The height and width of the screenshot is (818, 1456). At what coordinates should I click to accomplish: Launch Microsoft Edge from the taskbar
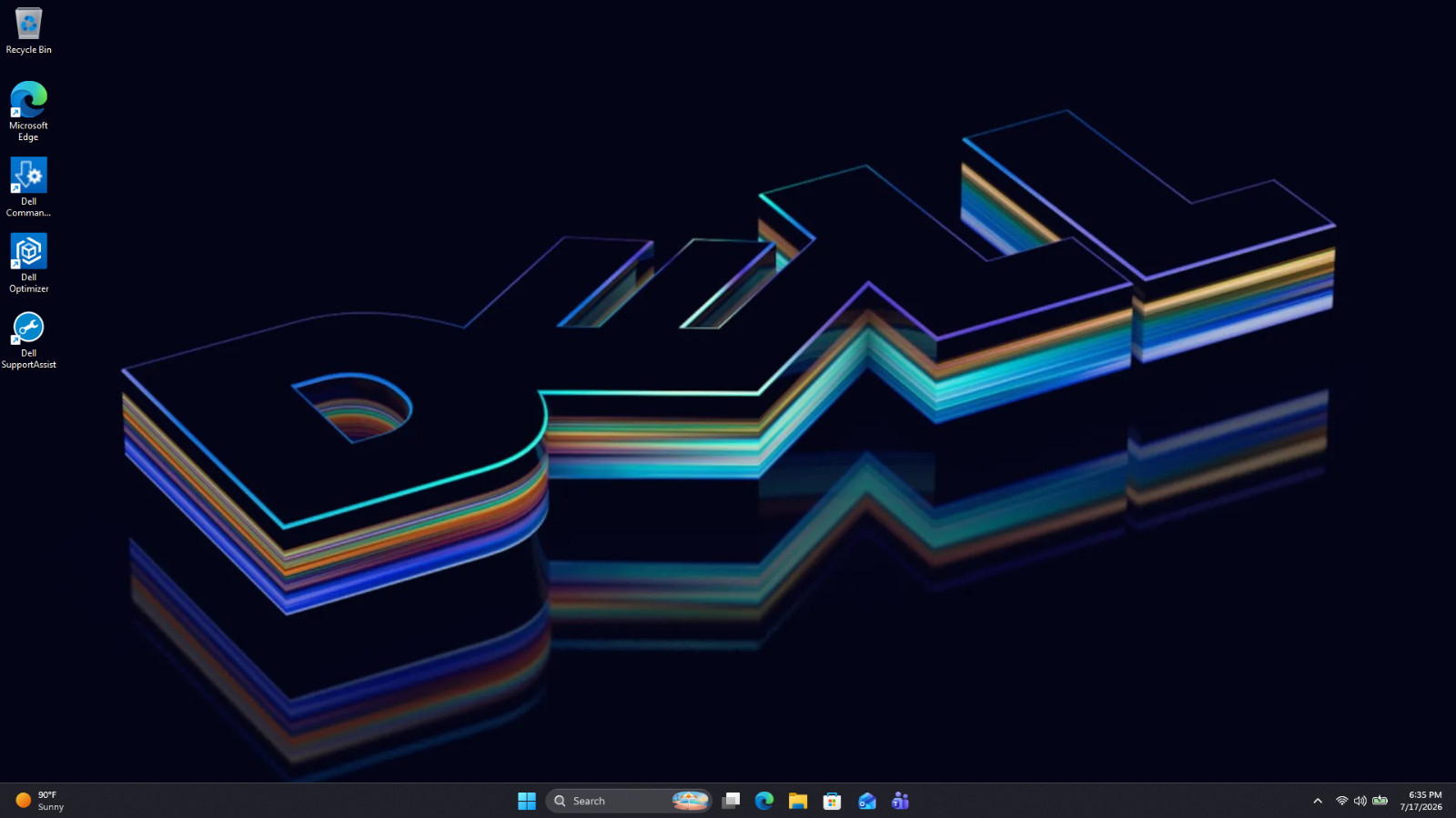click(x=764, y=801)
